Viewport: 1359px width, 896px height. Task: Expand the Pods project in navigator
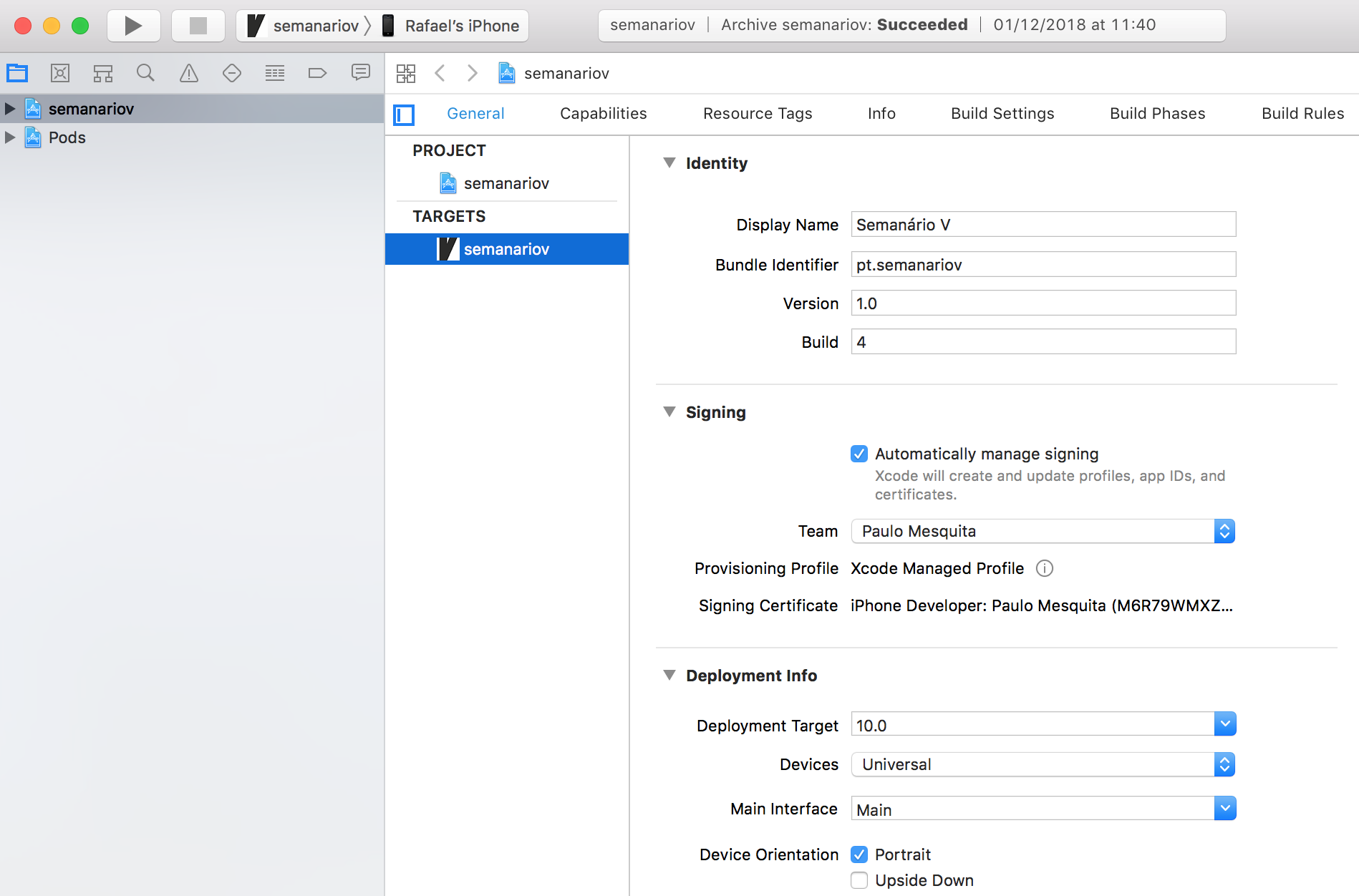click(x=10, y=137)
